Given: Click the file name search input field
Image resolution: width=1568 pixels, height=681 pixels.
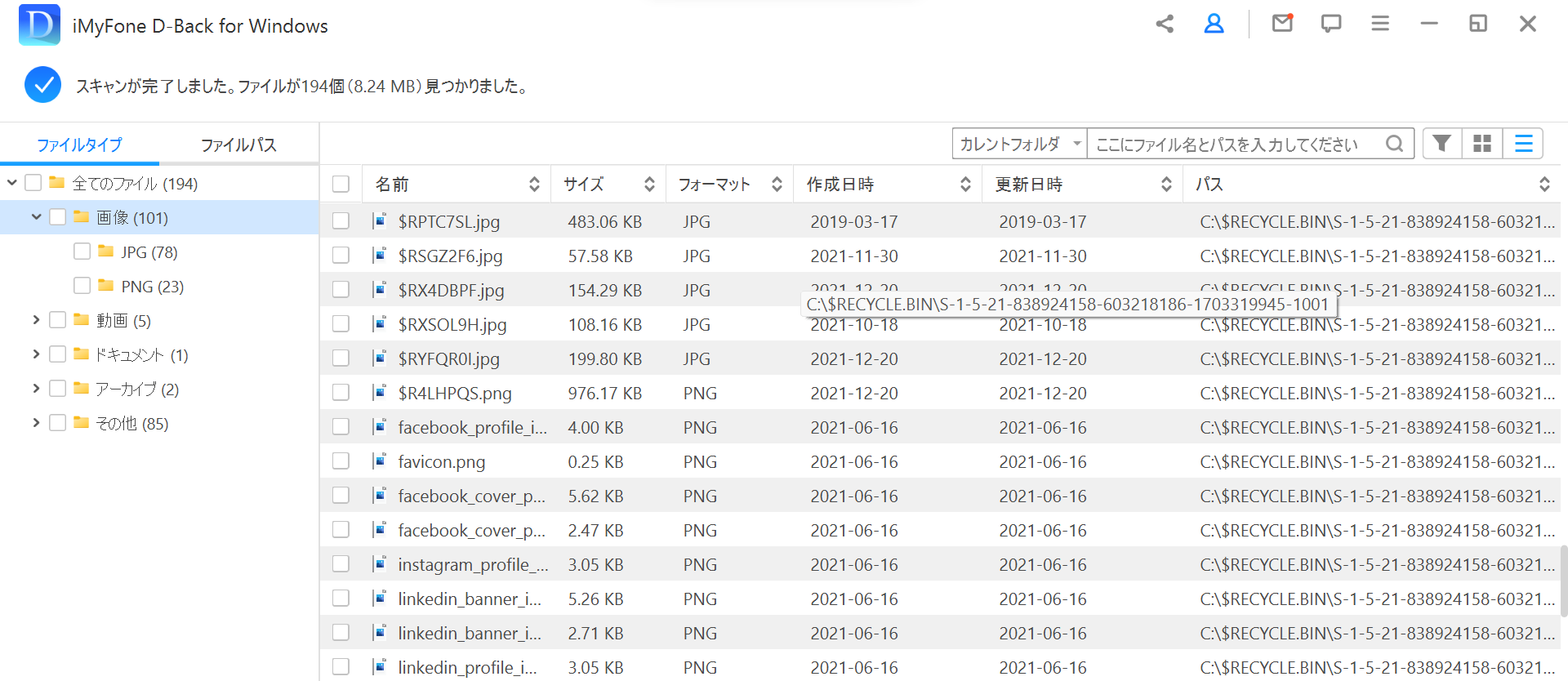Looking at the screenshot, I should pyautogui.click(x=1233, y=145).
